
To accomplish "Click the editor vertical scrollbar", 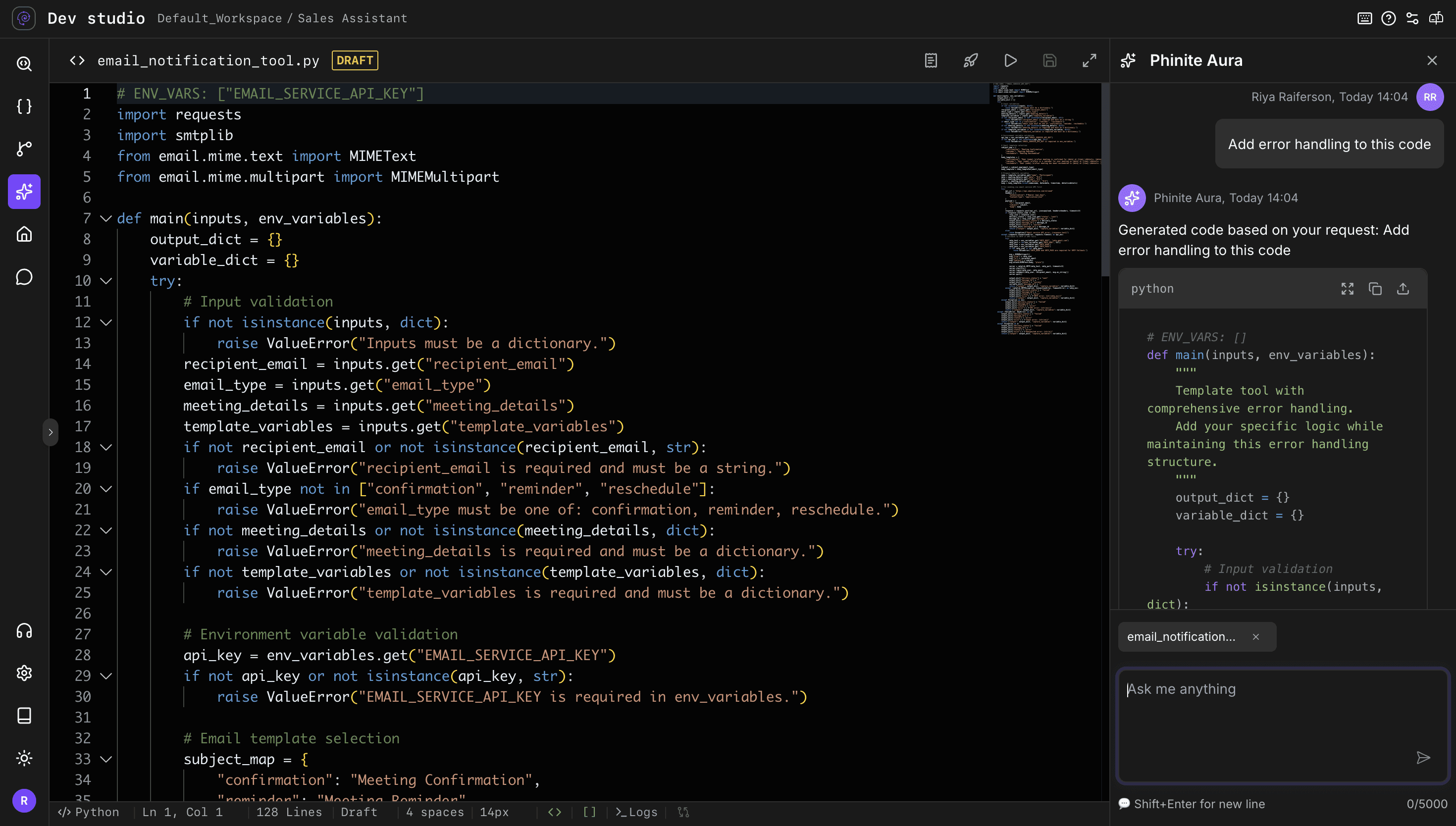I will (1105, 180).
